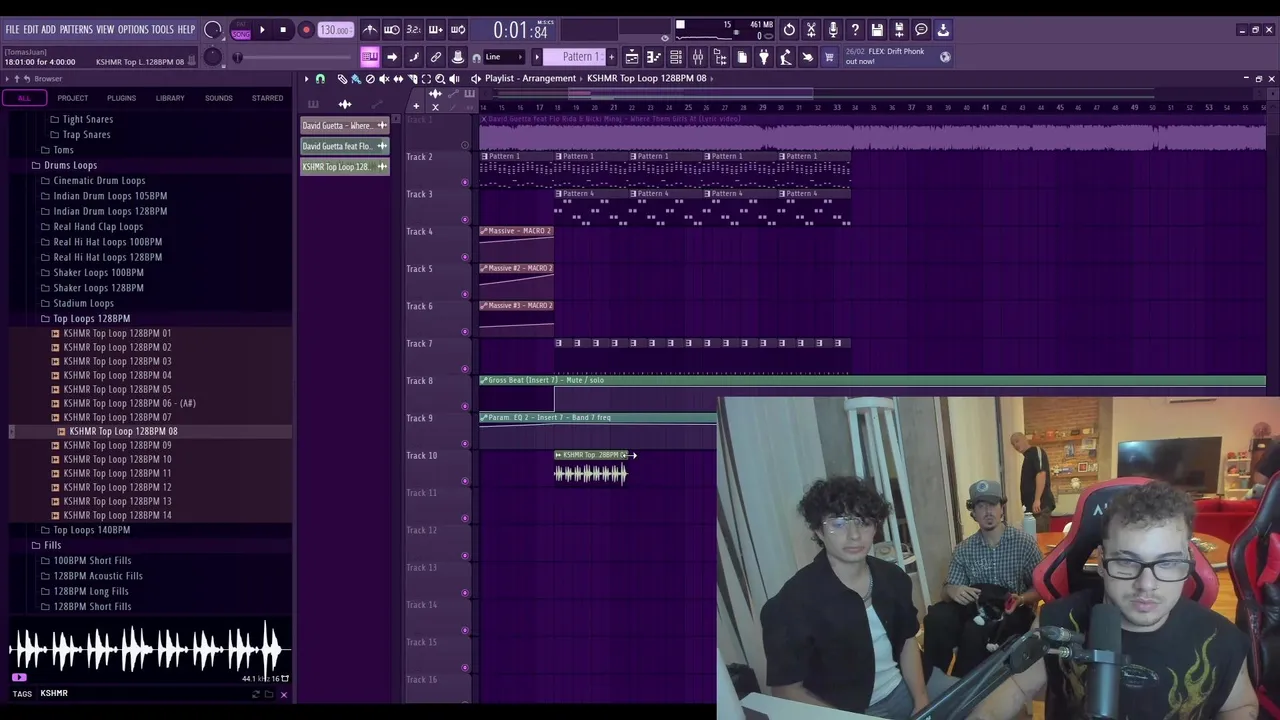Select the playlist mute tool
Screen dimensions: 1280x720
tap(384, 79)
